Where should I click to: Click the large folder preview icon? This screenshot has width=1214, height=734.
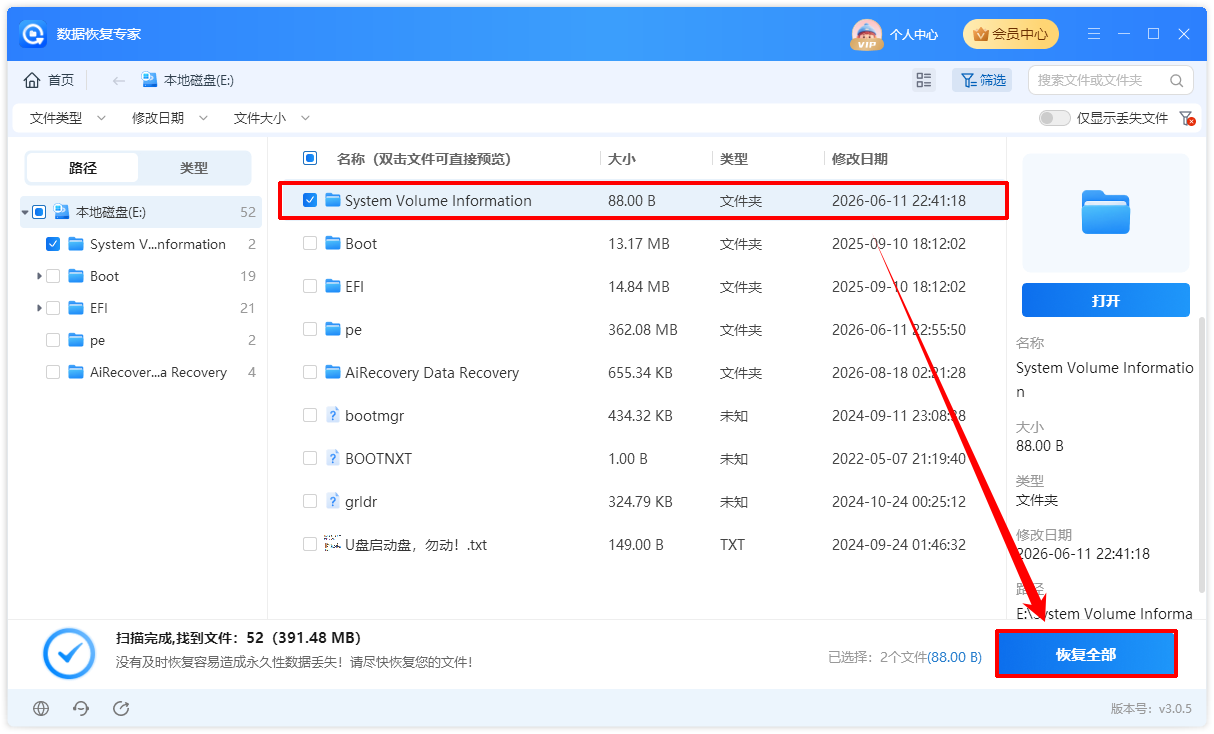point(1106,212)
